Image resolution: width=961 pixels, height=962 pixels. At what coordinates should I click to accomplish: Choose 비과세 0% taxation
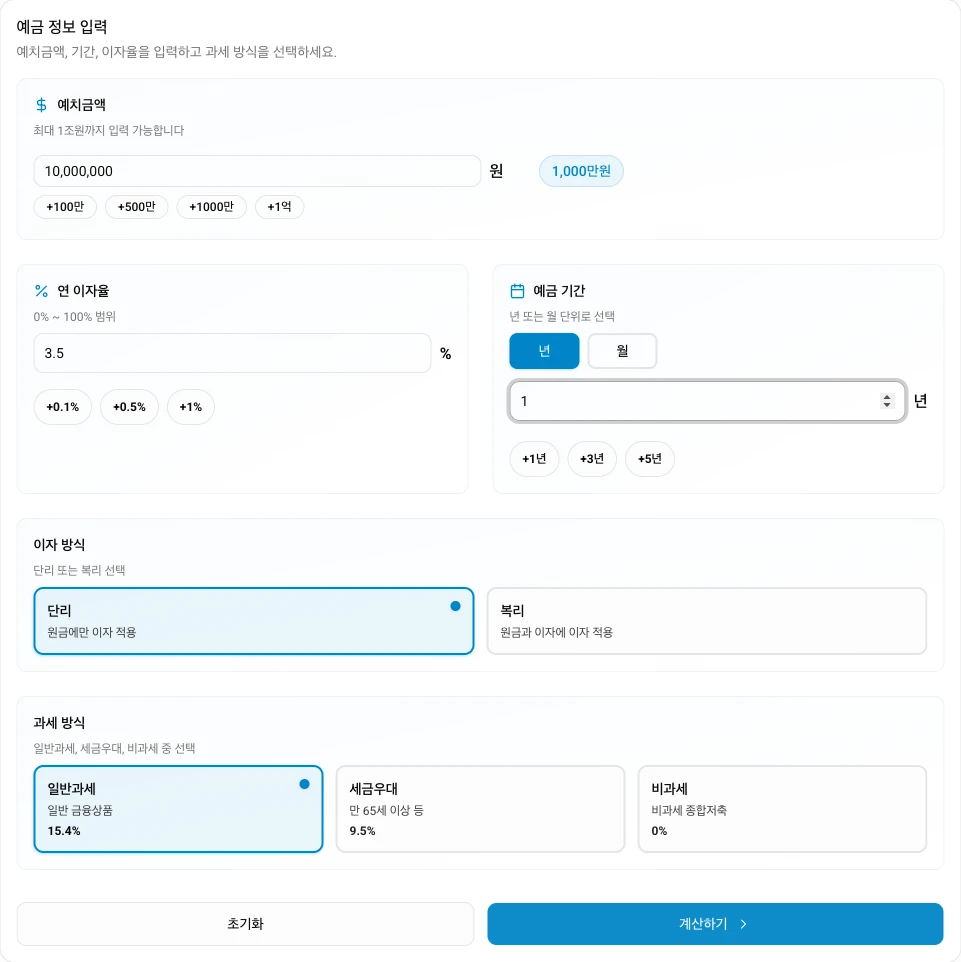(782, 809)
